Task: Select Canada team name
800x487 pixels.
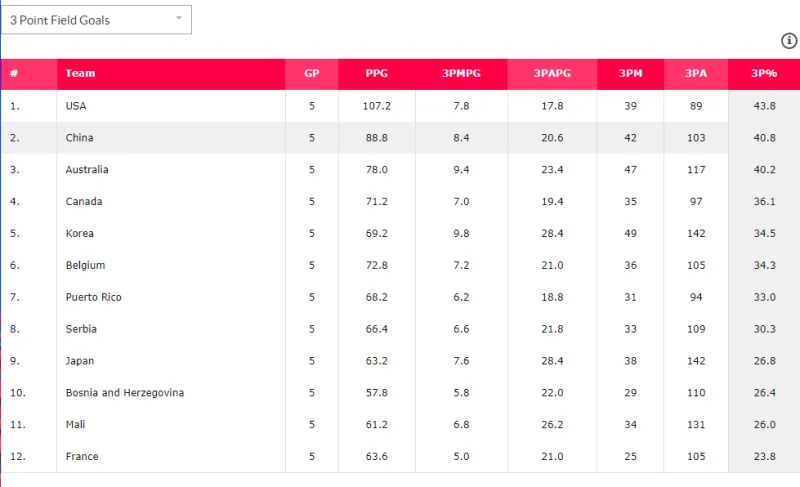Action: 83,202
